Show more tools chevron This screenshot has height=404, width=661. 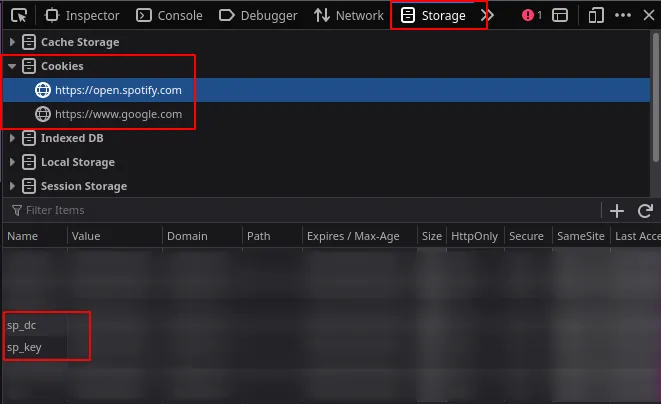487,16
